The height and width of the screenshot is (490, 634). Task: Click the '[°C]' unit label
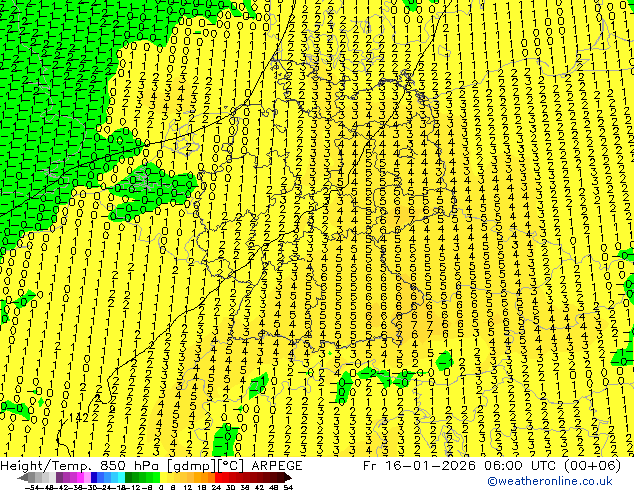point(230,466)
